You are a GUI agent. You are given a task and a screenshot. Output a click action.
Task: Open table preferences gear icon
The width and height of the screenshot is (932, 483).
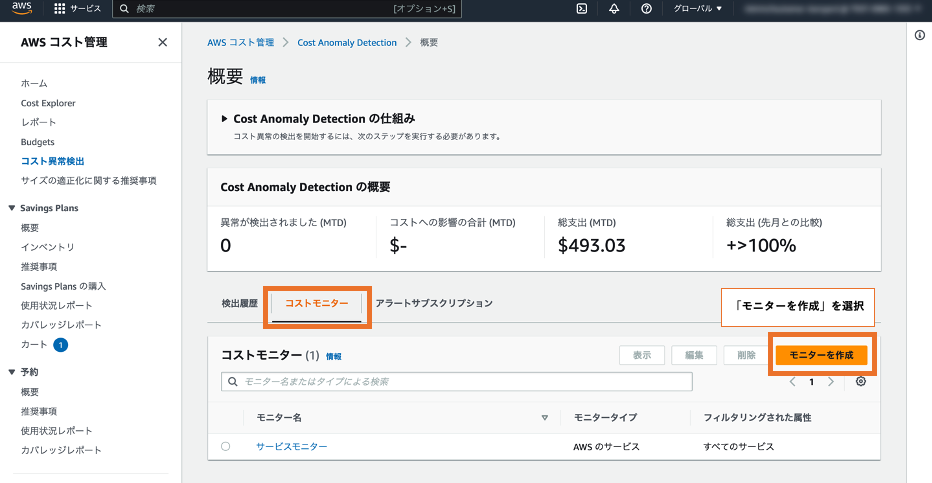tap(861, 381)
